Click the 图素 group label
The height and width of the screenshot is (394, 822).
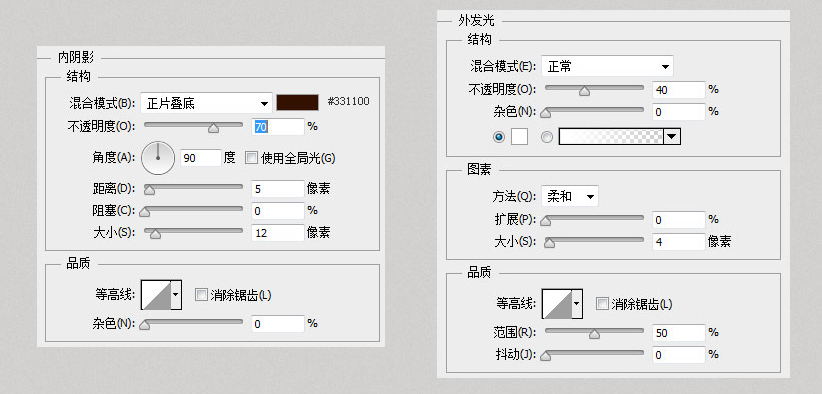pos(479,169)
